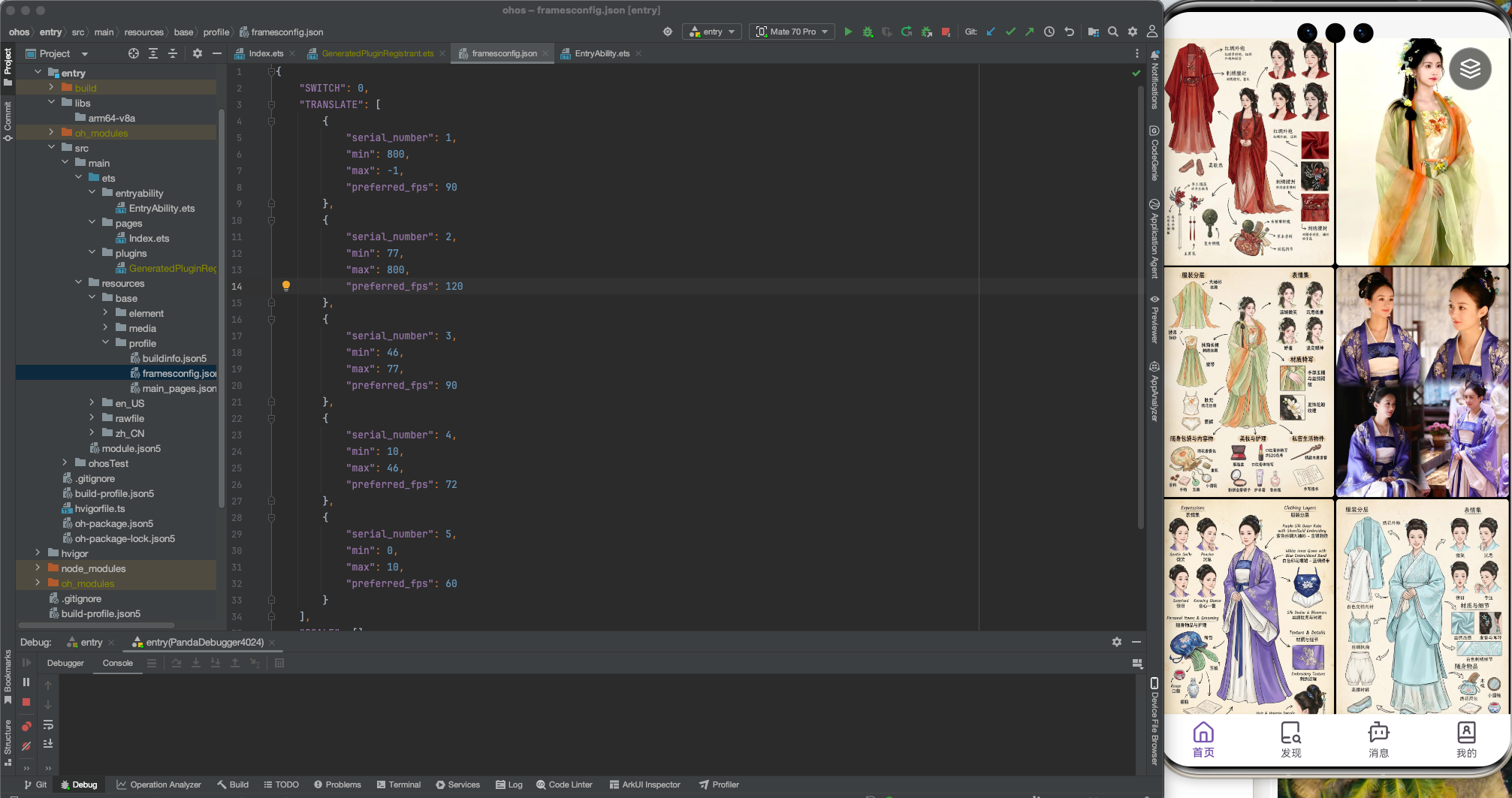1512x798 pixels.
Task: Open IDE settings gear in the top toolbar
Action: tap(1133, 32)
